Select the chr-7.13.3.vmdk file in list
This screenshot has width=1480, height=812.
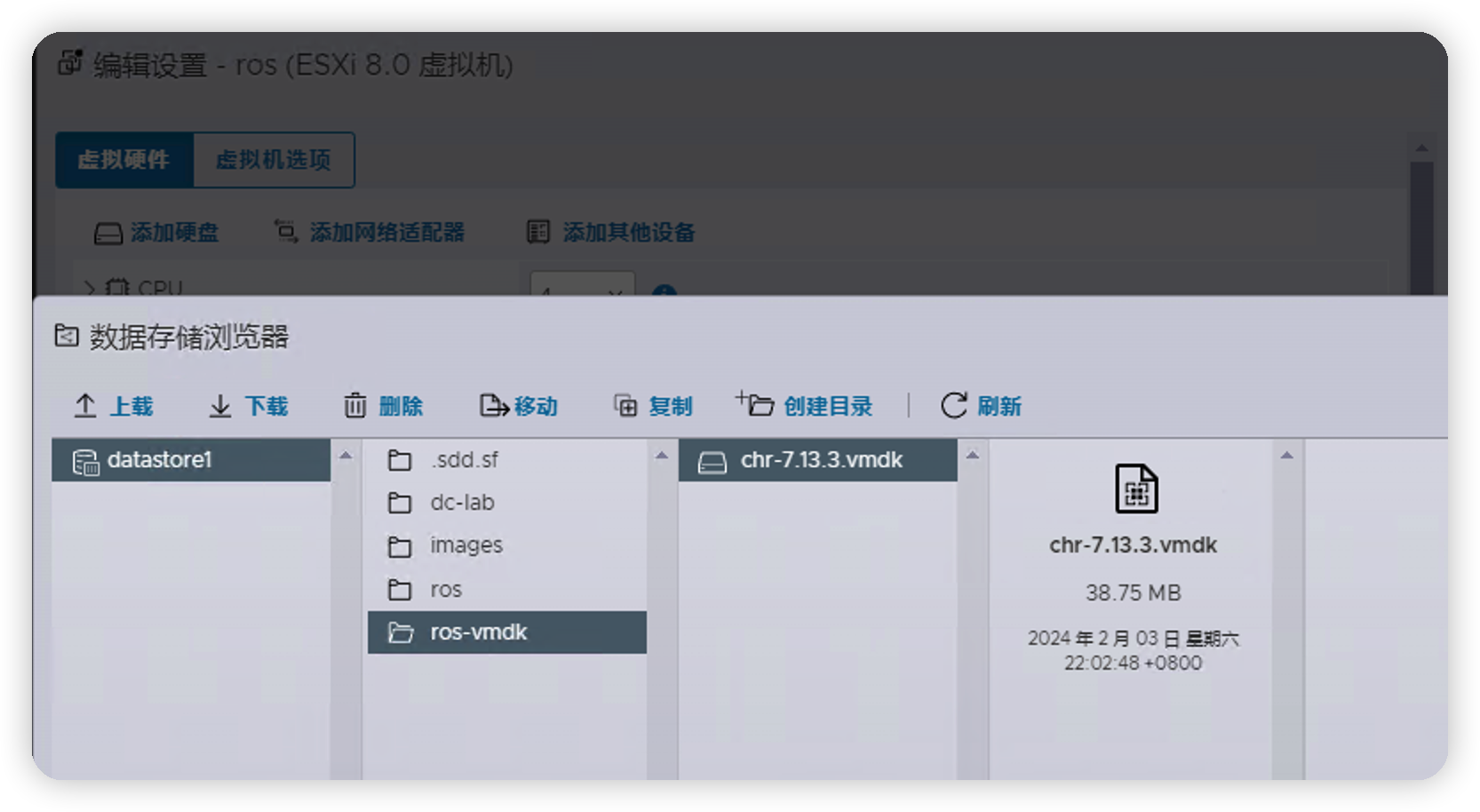(818, 460)
